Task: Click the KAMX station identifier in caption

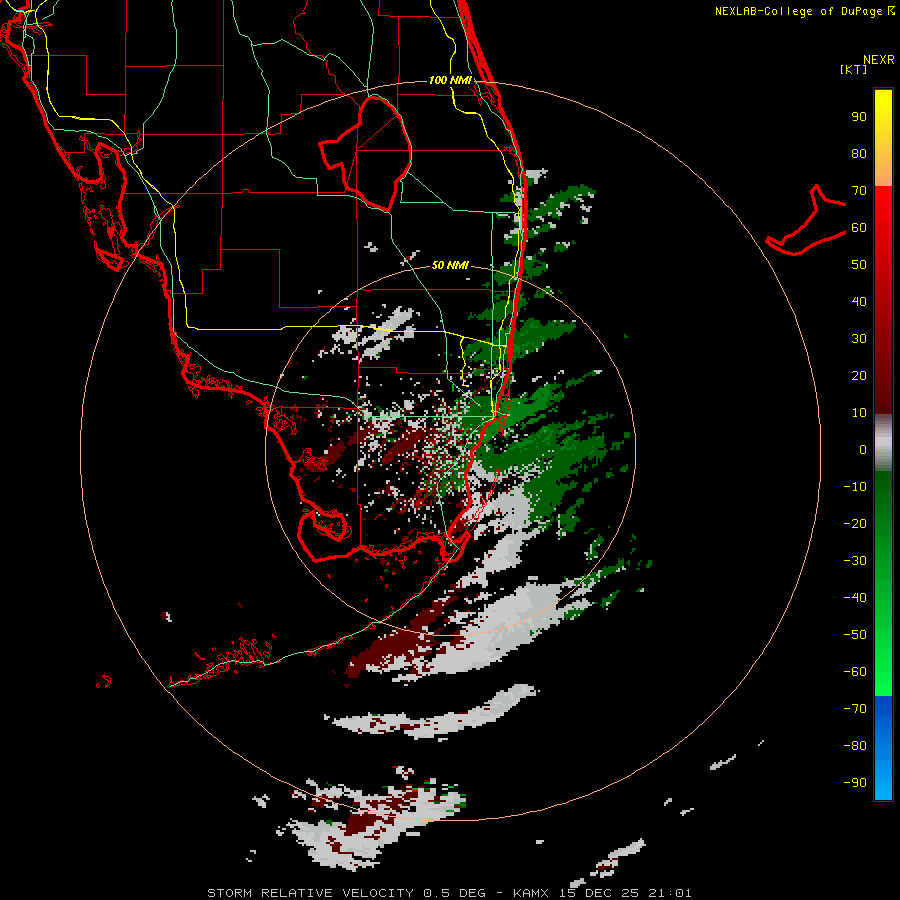Action: 531,893
